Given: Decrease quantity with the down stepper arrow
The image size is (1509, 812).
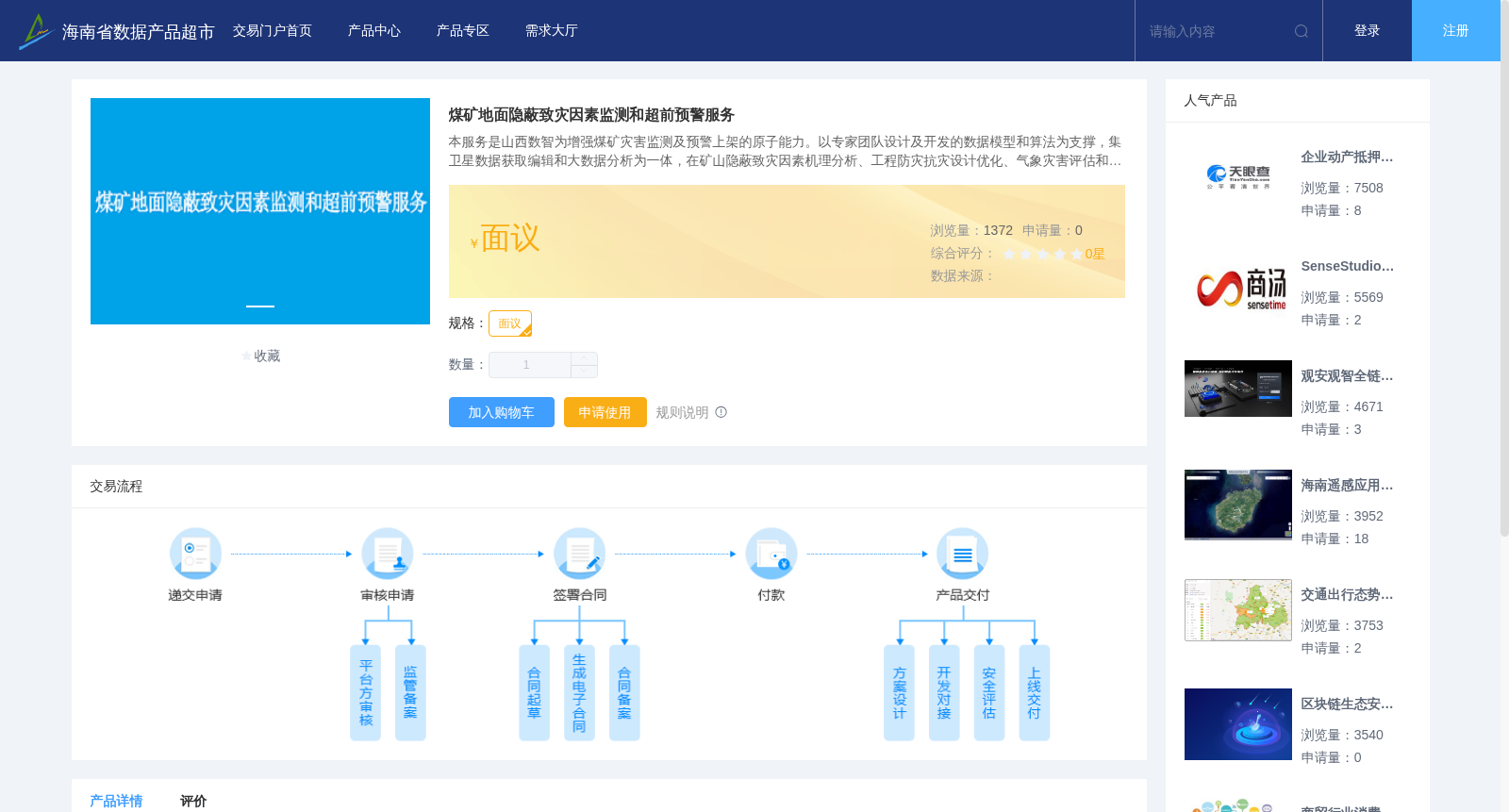Looking at the screenshot, I should pyautogui.click(x=584, y=371).
